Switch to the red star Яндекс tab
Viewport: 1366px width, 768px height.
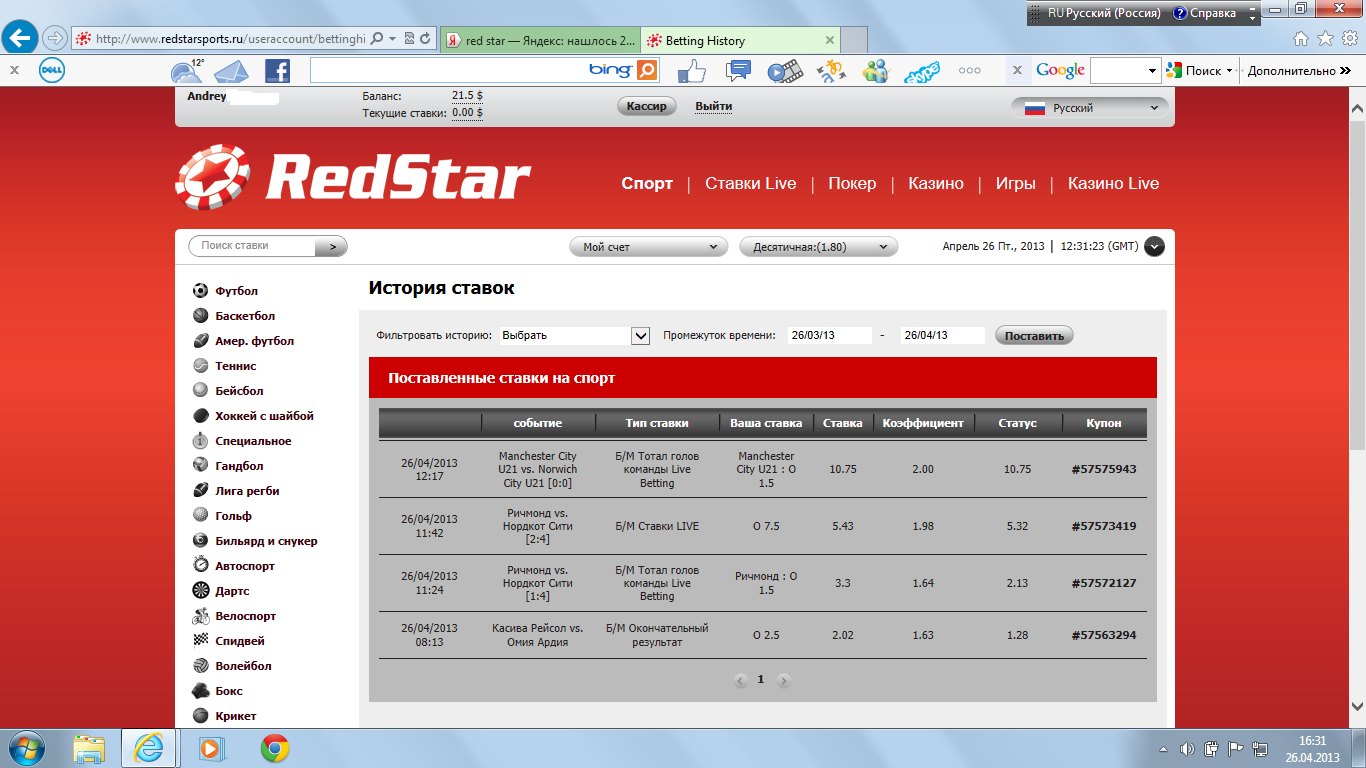point(539,40)
